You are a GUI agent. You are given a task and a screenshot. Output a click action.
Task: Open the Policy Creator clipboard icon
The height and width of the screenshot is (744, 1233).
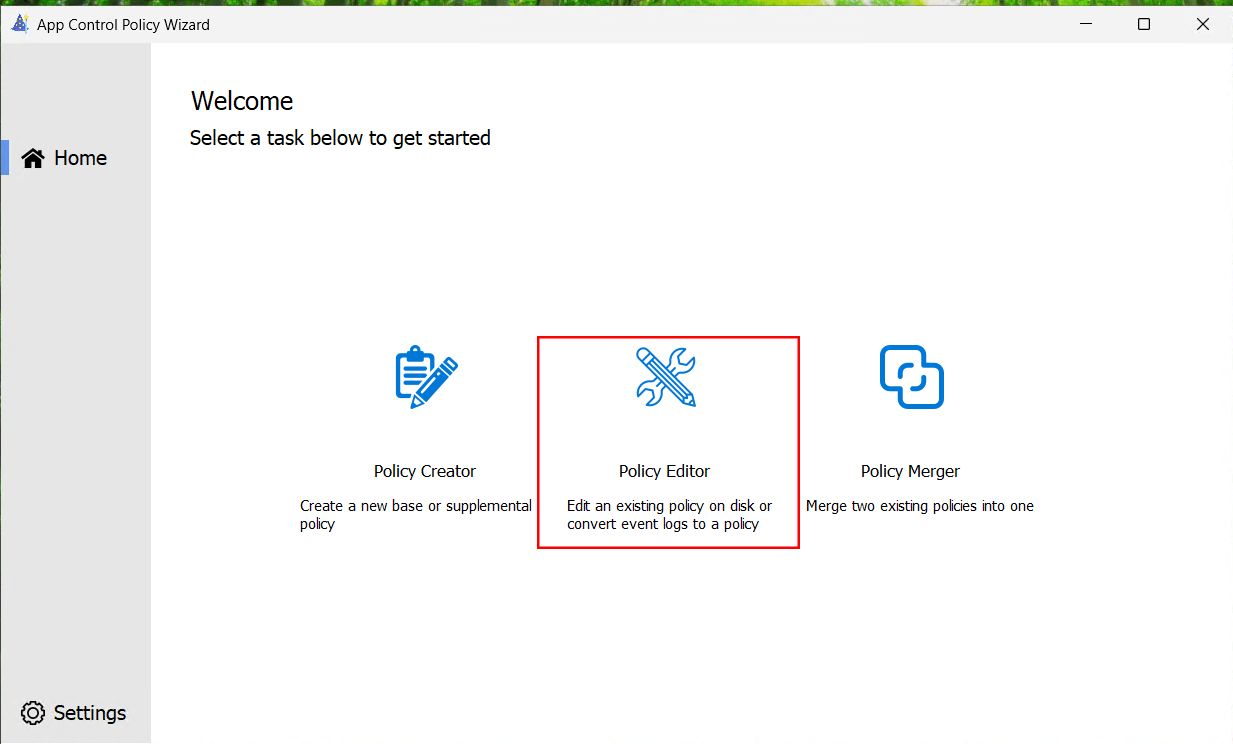[426, 377]
